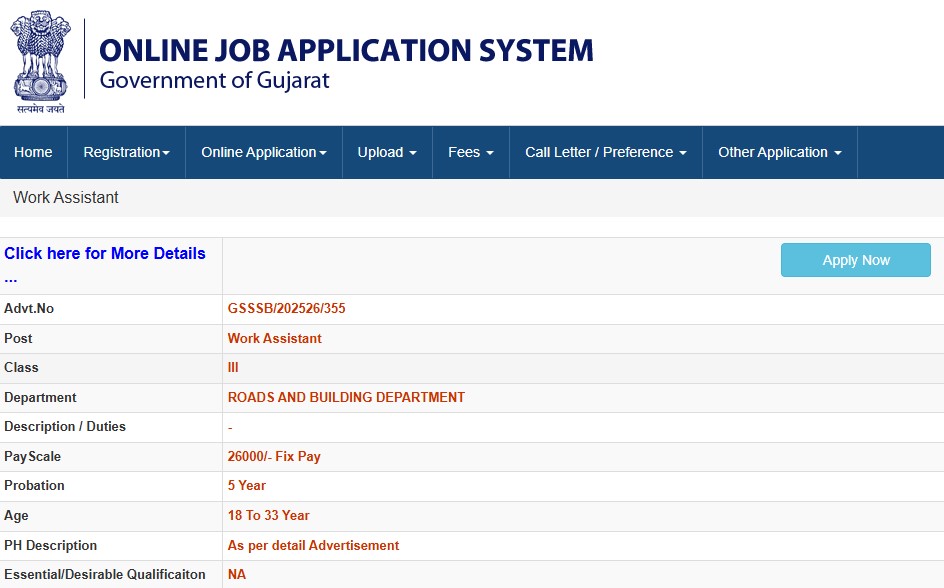Image resolution: width=944 pixels, height=588 pixels.
Task: Select the Class III field value
Action: pos(232,367)
